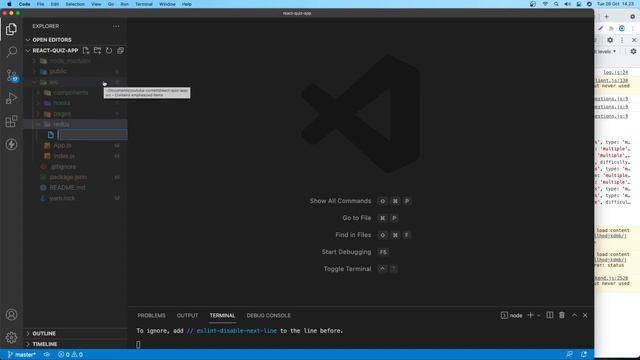The height and width of the screenshot is (360, 640).
Task: Click the log.js:24 source link in the console
Action: click(616, 73)
